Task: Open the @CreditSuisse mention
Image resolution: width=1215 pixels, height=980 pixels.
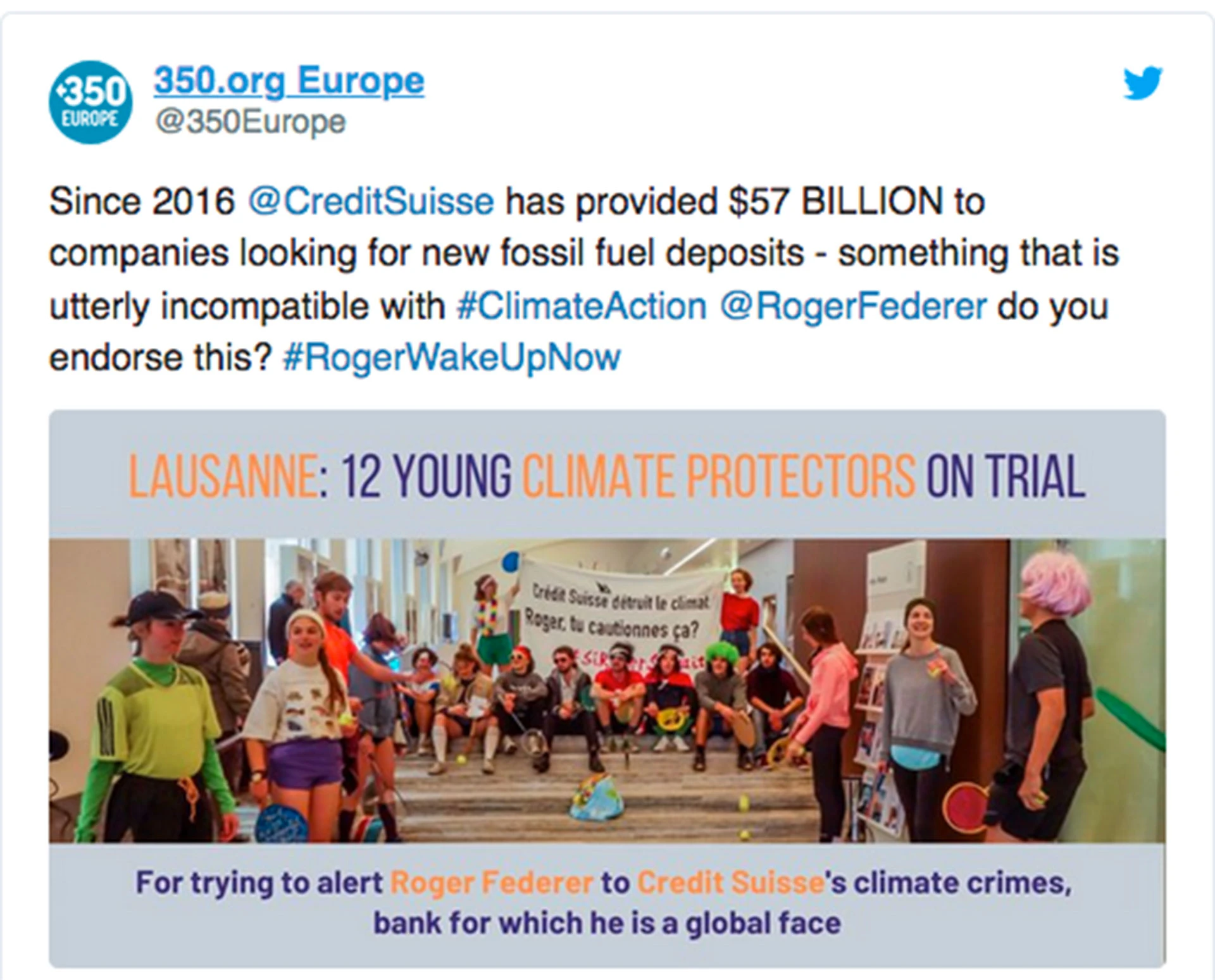Action: point(371,202)
